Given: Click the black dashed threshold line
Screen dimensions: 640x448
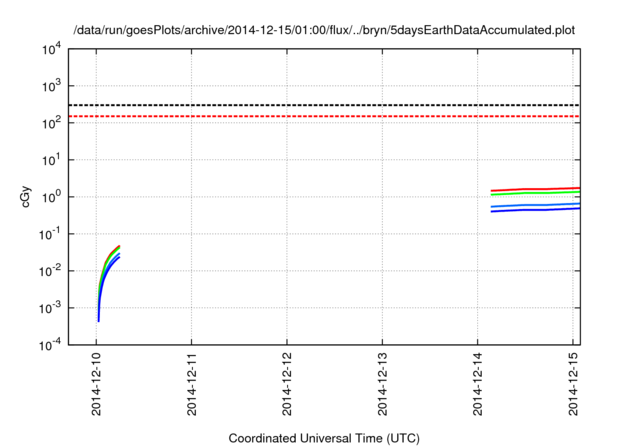Looking at the screenshot, I should click(324, 105).
